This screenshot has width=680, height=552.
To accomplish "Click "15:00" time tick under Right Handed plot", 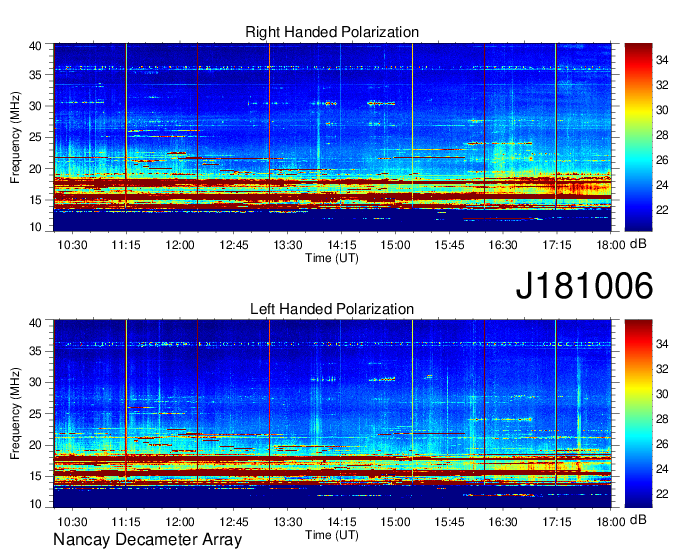I will point(396,245).
